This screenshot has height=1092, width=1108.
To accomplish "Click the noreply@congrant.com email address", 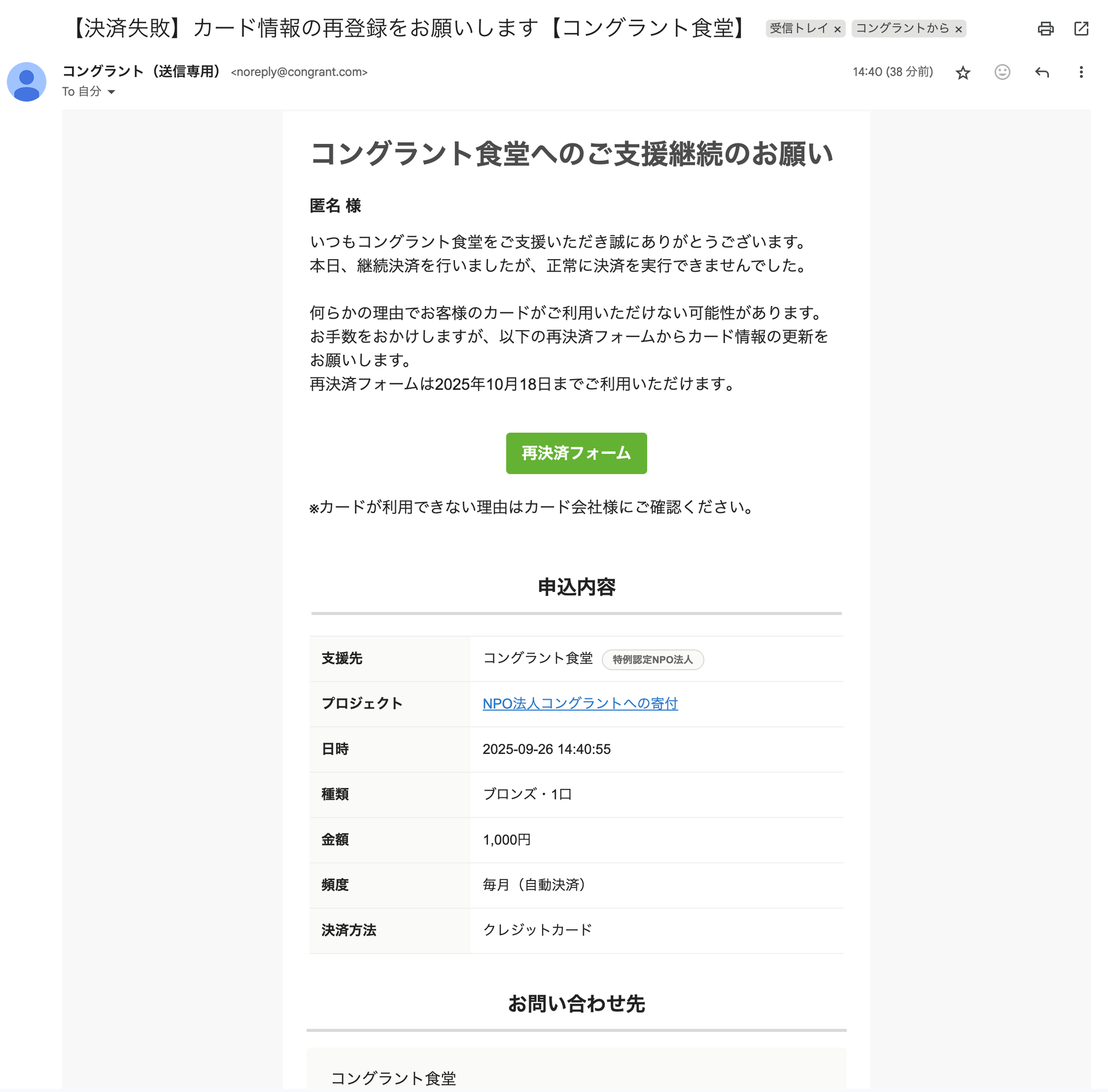I will pyautogui.click(x=299, y=72).
